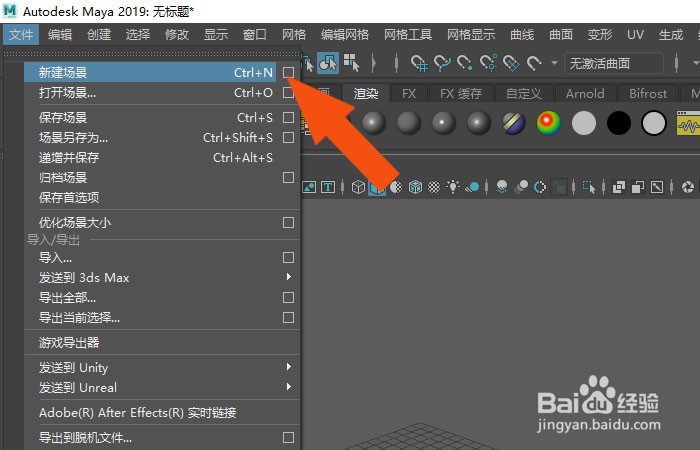Open option box for 导出全部
The image size is (700, 450).
[x=288, y=297]
